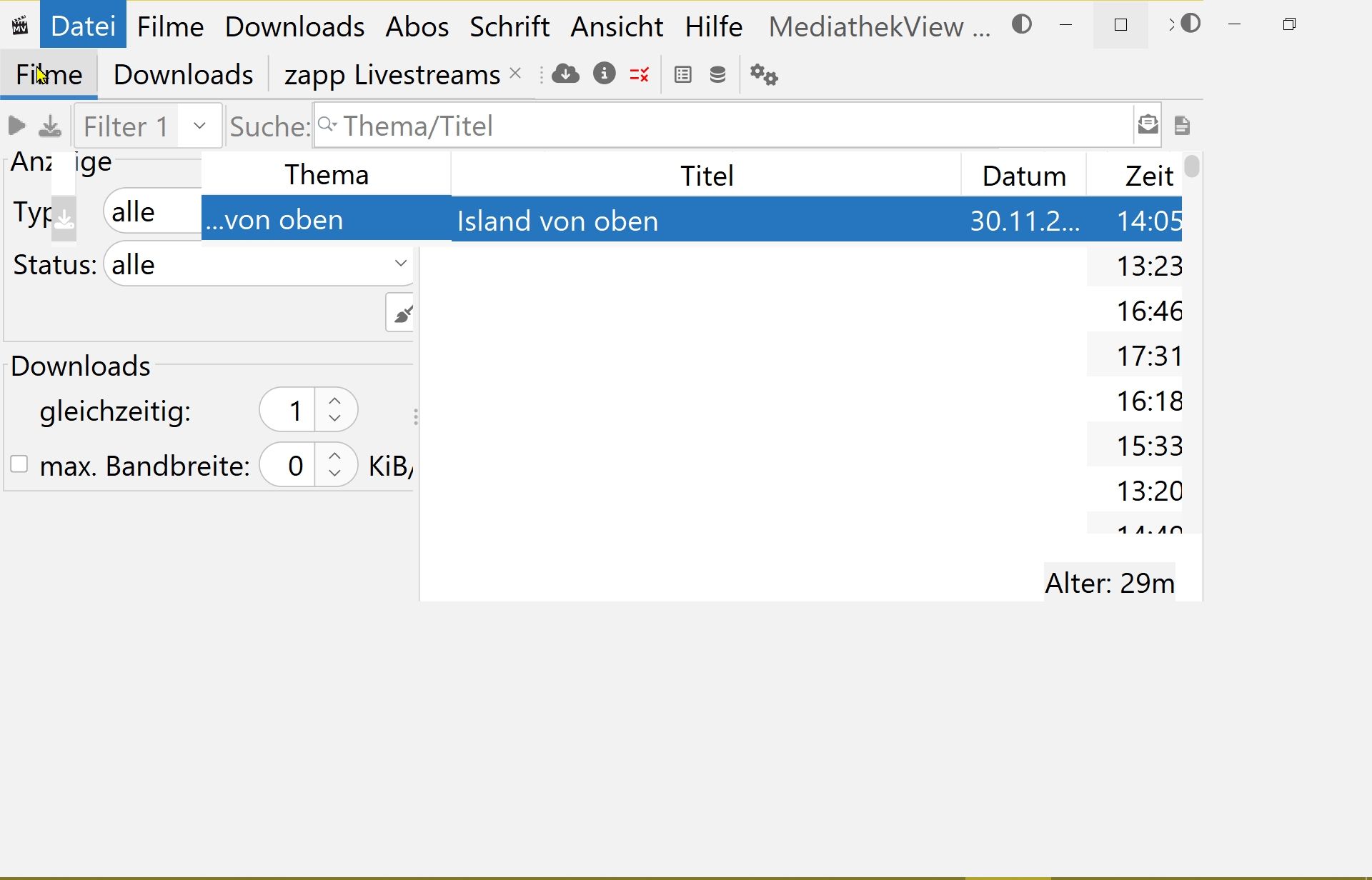Open the Typ alle combo box
Image resolution: width=1372 pixels, height=880 pixels.
pyautogui.click(x=151, y=212)
